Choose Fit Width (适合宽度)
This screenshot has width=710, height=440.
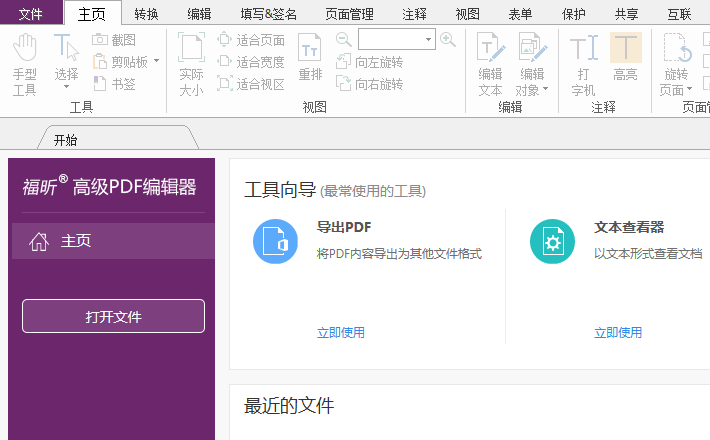click(251, 62)
